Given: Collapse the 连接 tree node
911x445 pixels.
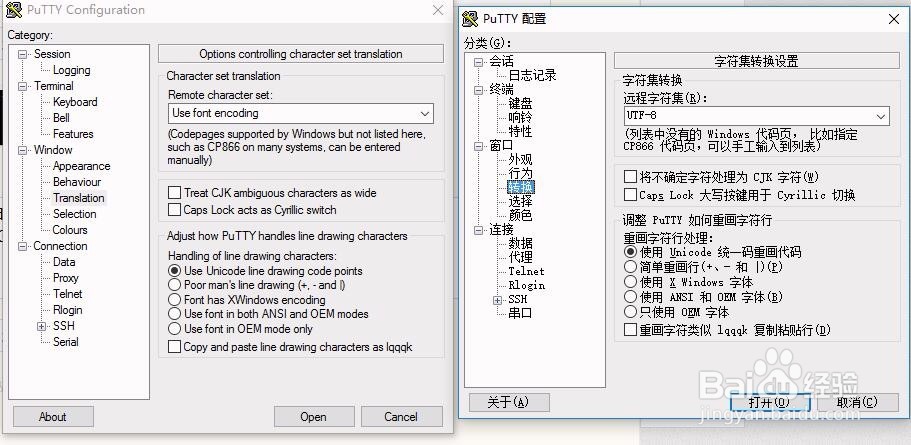Looking at the screenshot, I should [x=478, y=230].
